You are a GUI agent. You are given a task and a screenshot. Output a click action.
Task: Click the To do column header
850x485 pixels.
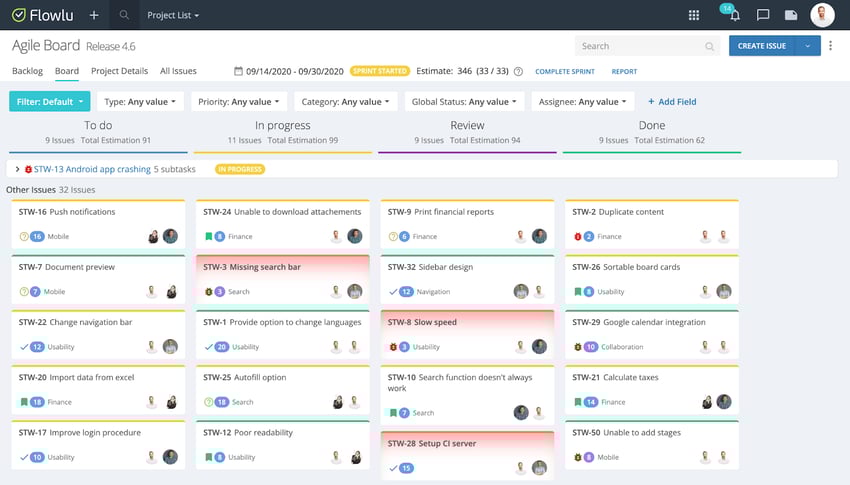(x=98, y=125)
